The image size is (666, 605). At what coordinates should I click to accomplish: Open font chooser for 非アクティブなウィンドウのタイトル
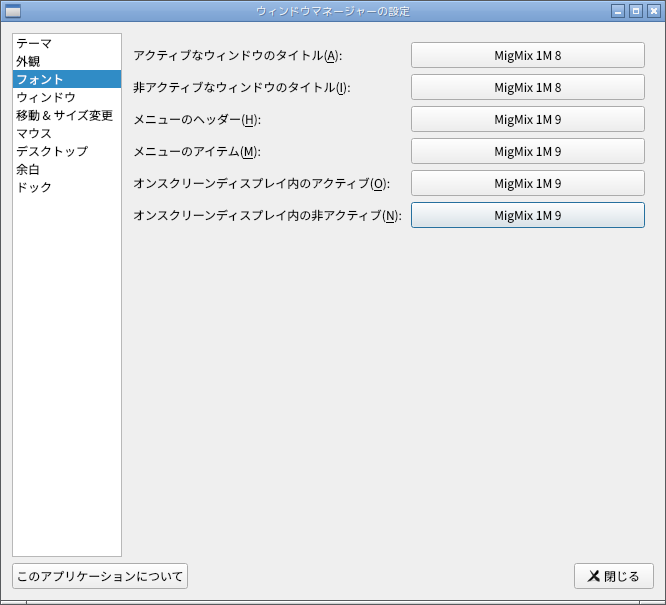tap(528, 87)
